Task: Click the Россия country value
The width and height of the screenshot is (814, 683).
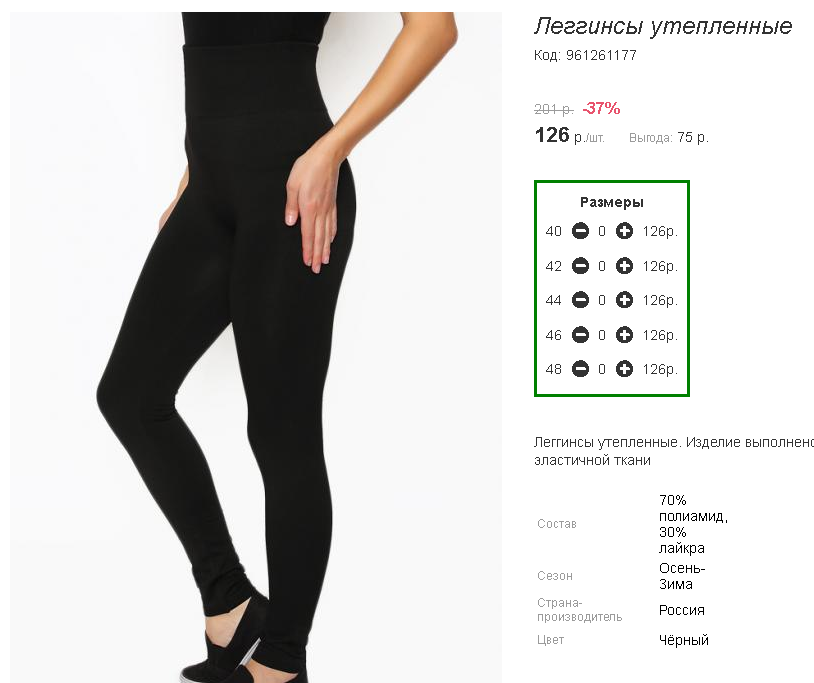Action: point(682,610)
